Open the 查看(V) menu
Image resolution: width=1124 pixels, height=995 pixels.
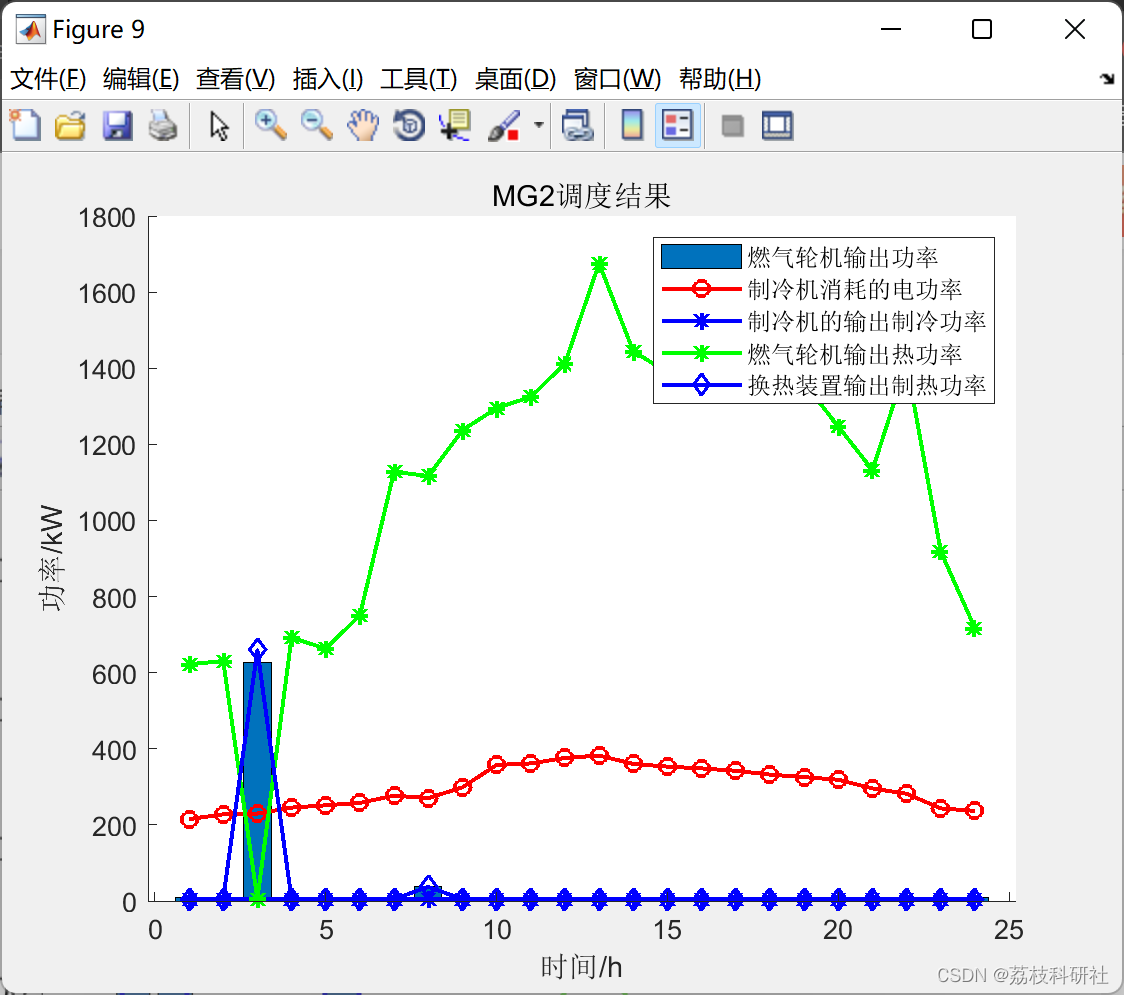pos(235,79)
